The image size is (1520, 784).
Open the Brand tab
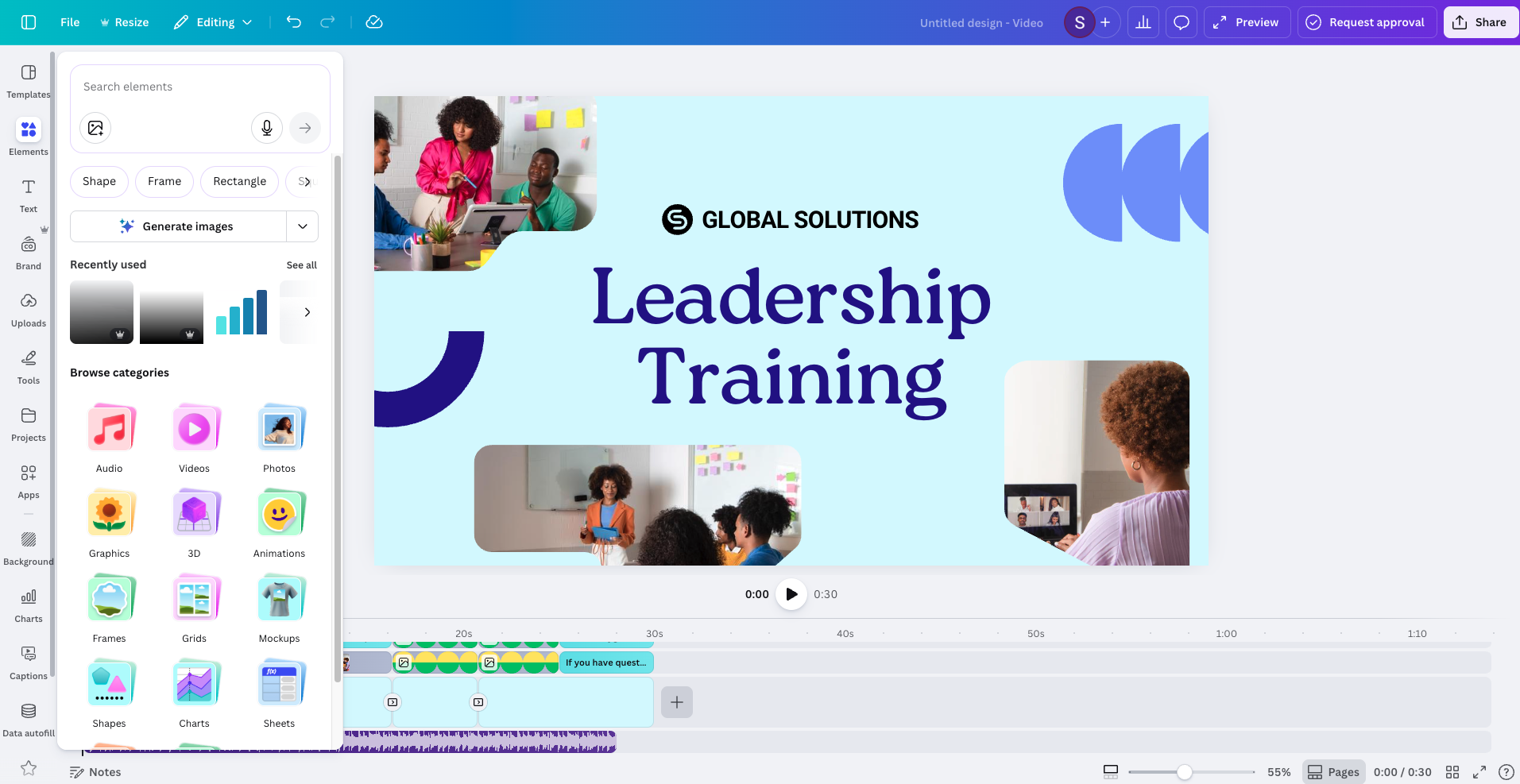pyautogui.click(x=29, y=253)
